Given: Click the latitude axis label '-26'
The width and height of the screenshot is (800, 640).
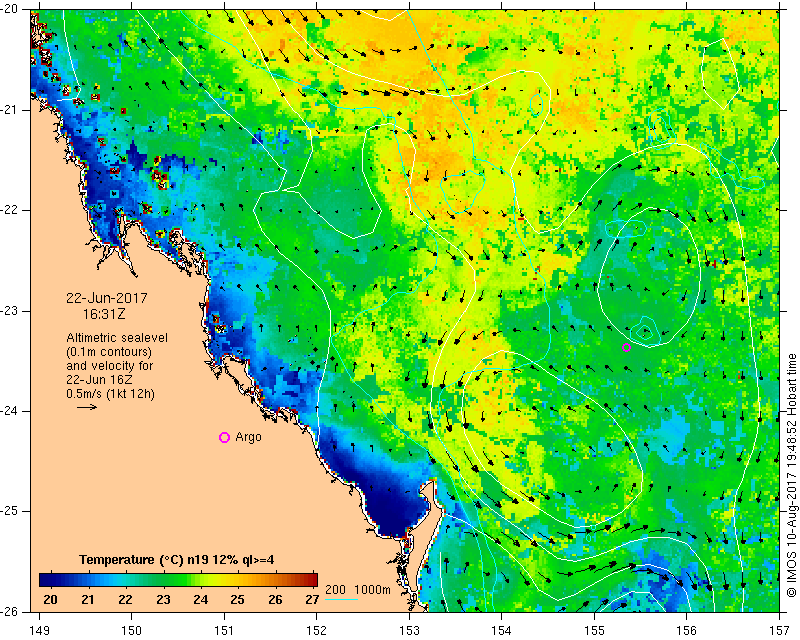Looking at the screenshot, I should 10,611.
